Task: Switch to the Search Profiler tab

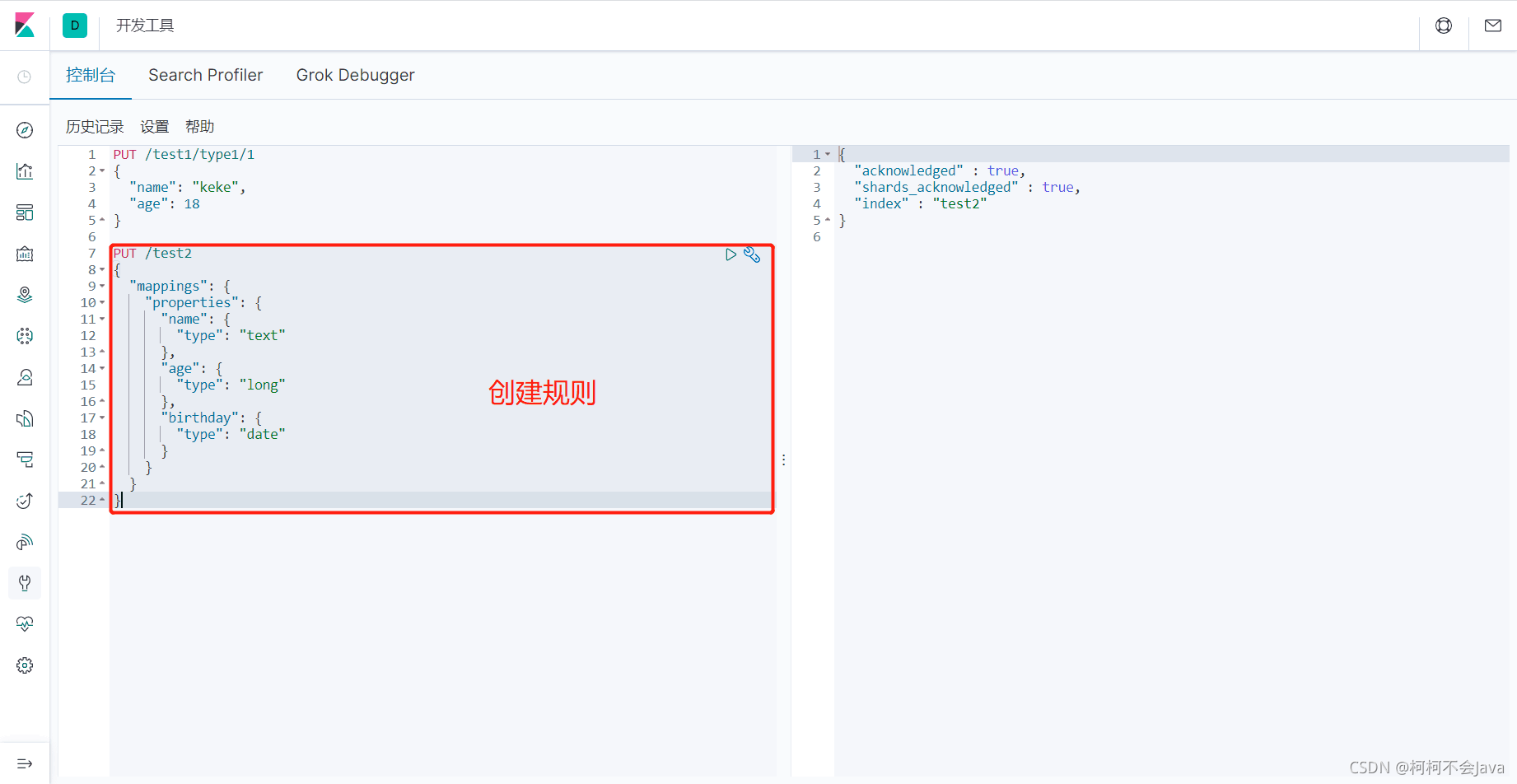Action: pyautogui.click(x=206, y=75)
